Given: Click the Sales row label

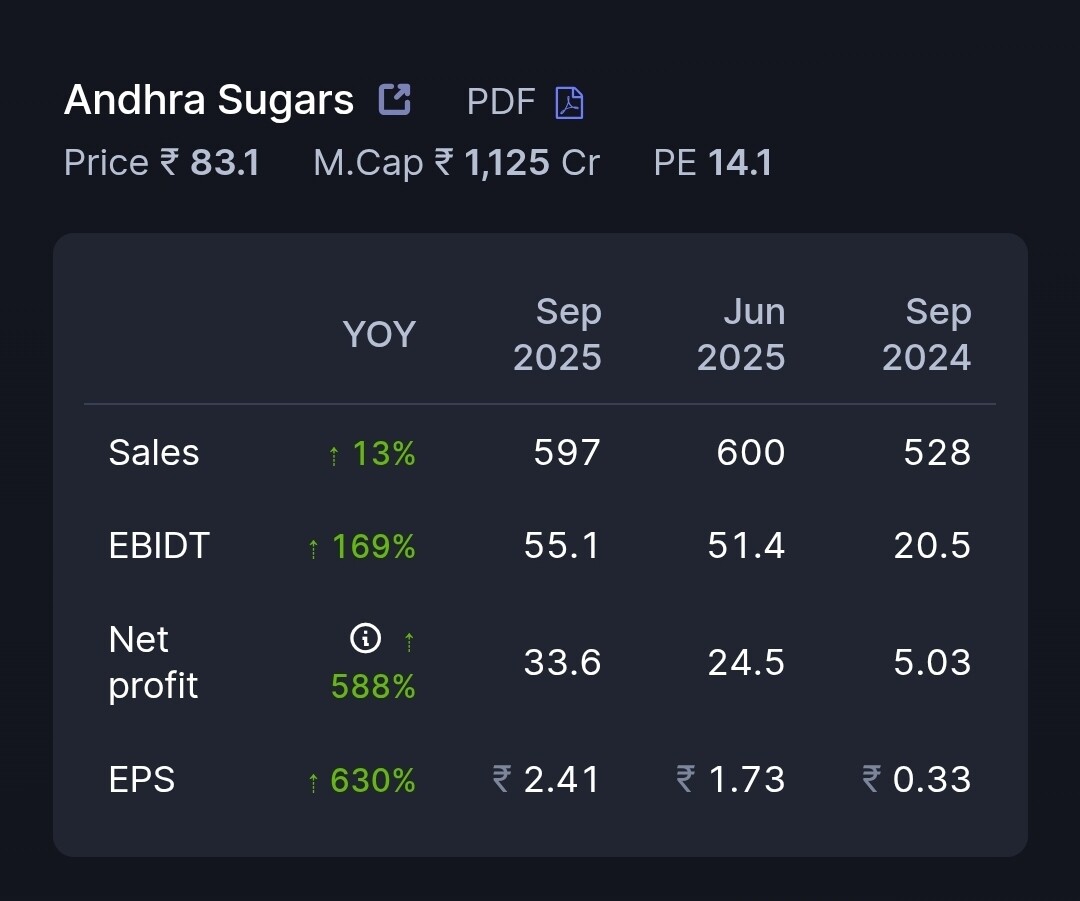Looking at the screenshot, I should (x=154, y=453).
